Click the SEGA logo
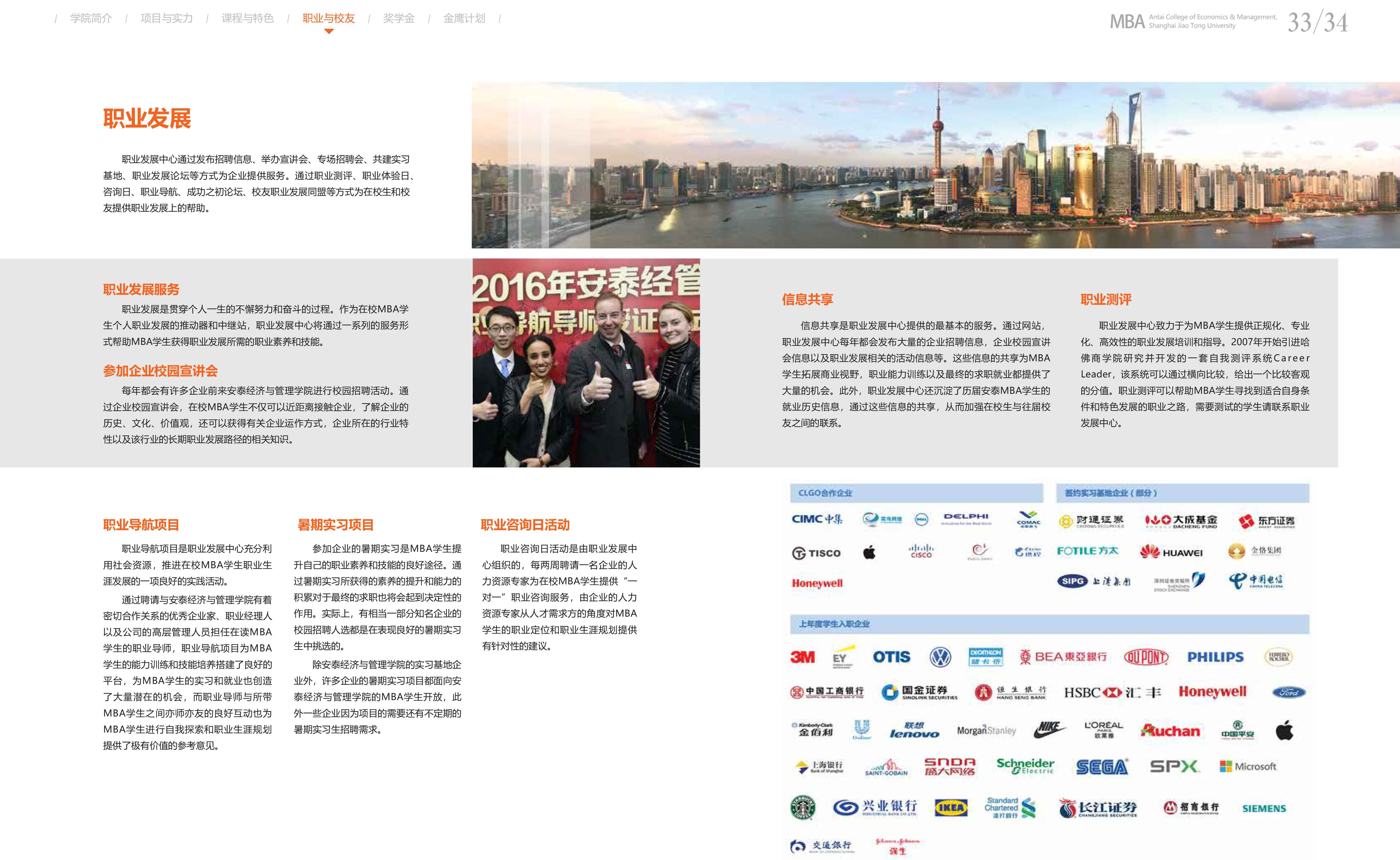 1102,767
